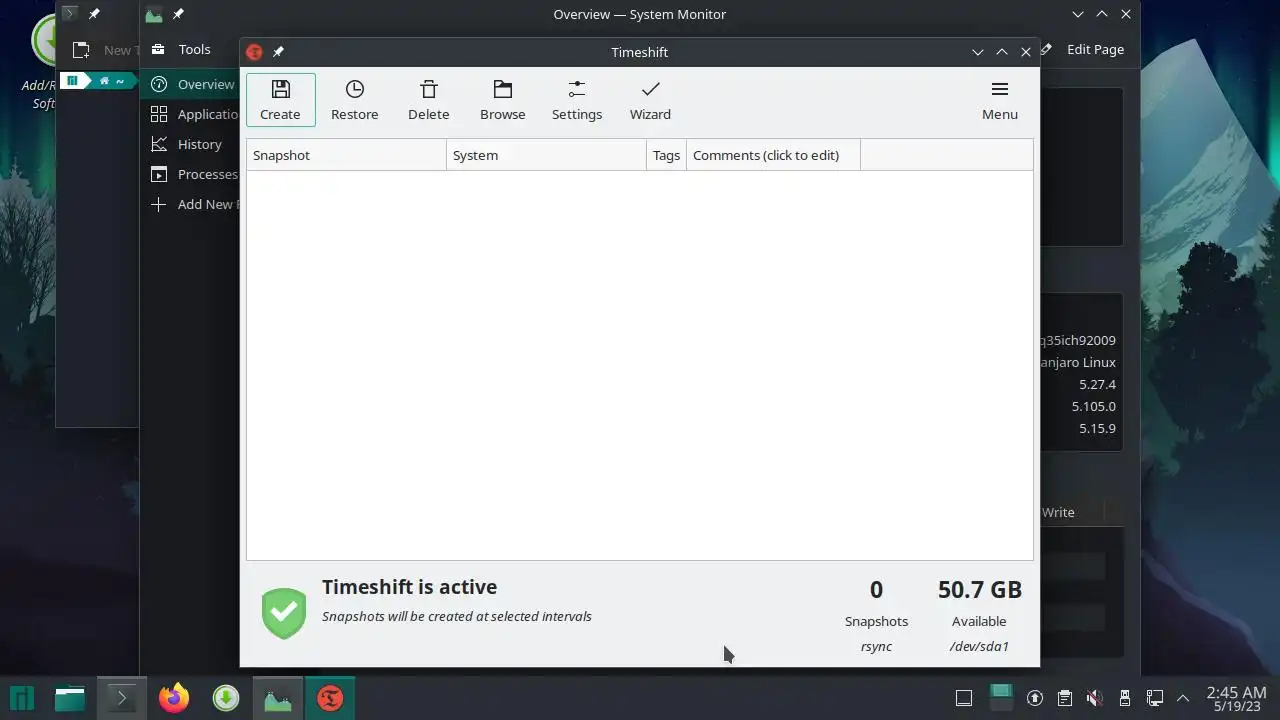
Task: Open network connections tray icon
Action: 1155,698
